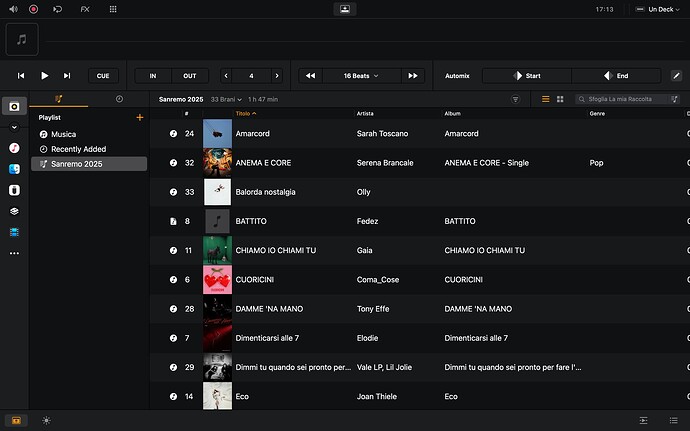Click the Automix Start button
The height and width of the screenshot is (431, 690).
click(x=526, y=75)
